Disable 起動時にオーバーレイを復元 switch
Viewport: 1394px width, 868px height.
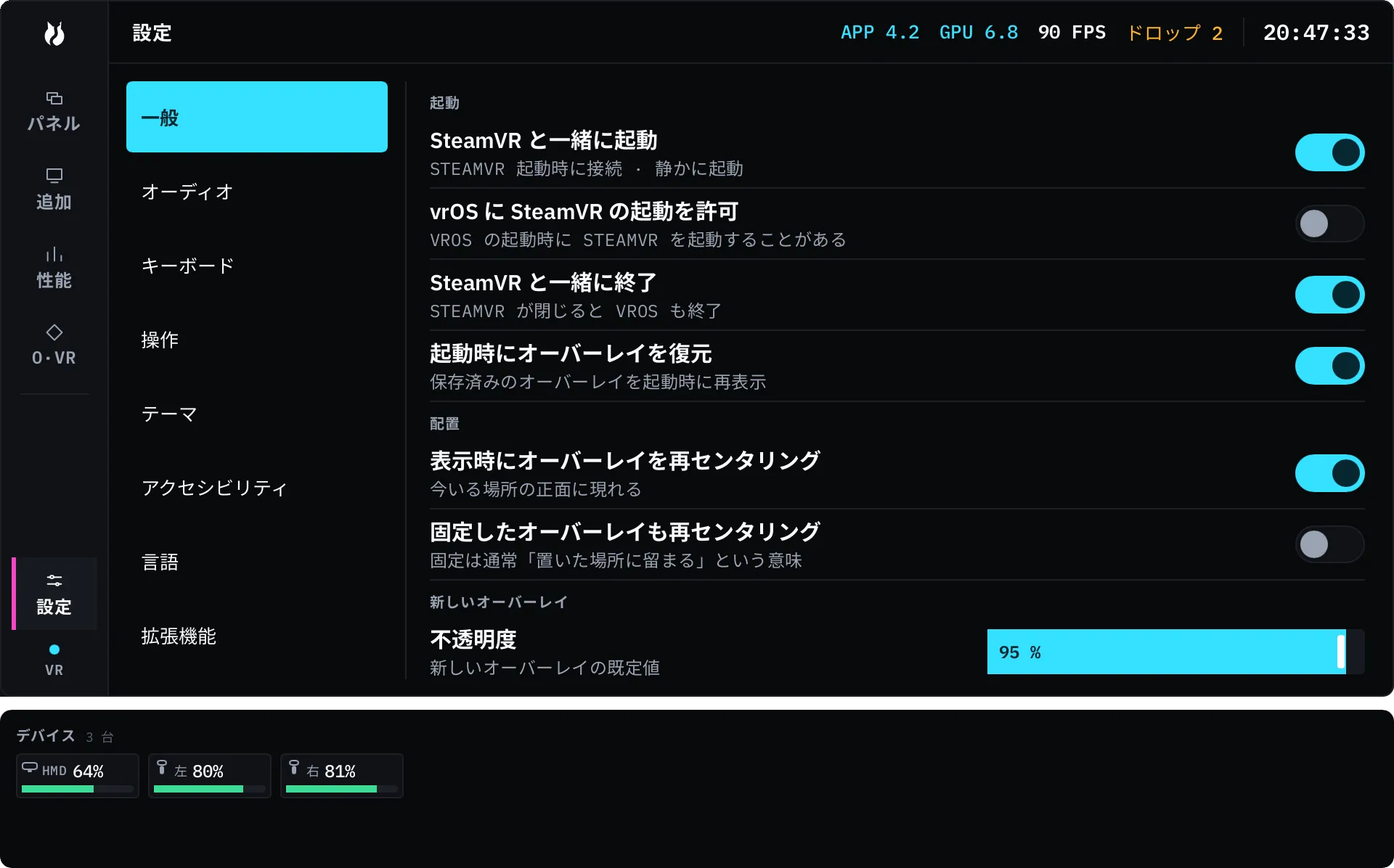tap(1329, 366)
